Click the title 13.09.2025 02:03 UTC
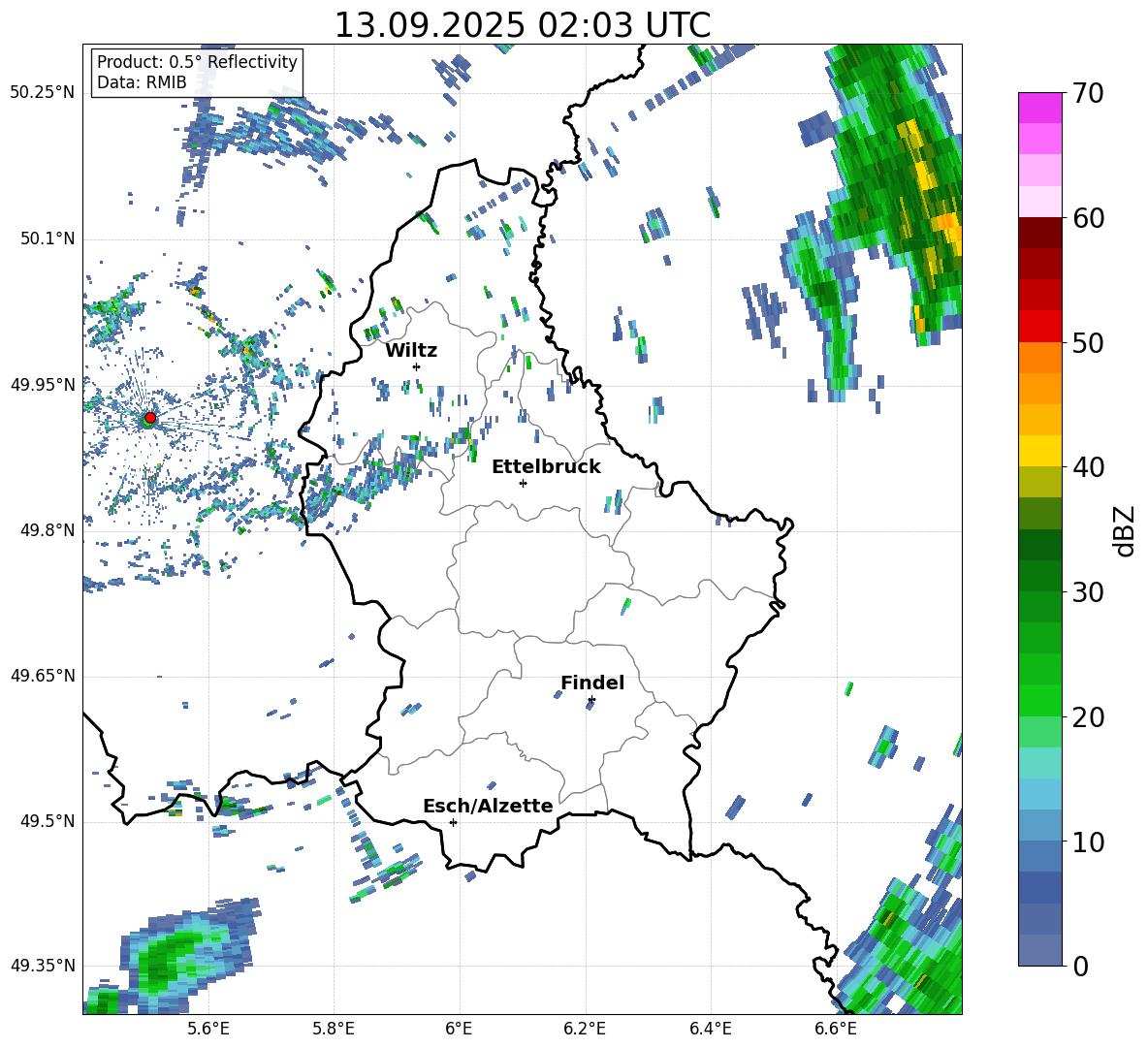This screenshot has width=1148, height=1048. 523,25
